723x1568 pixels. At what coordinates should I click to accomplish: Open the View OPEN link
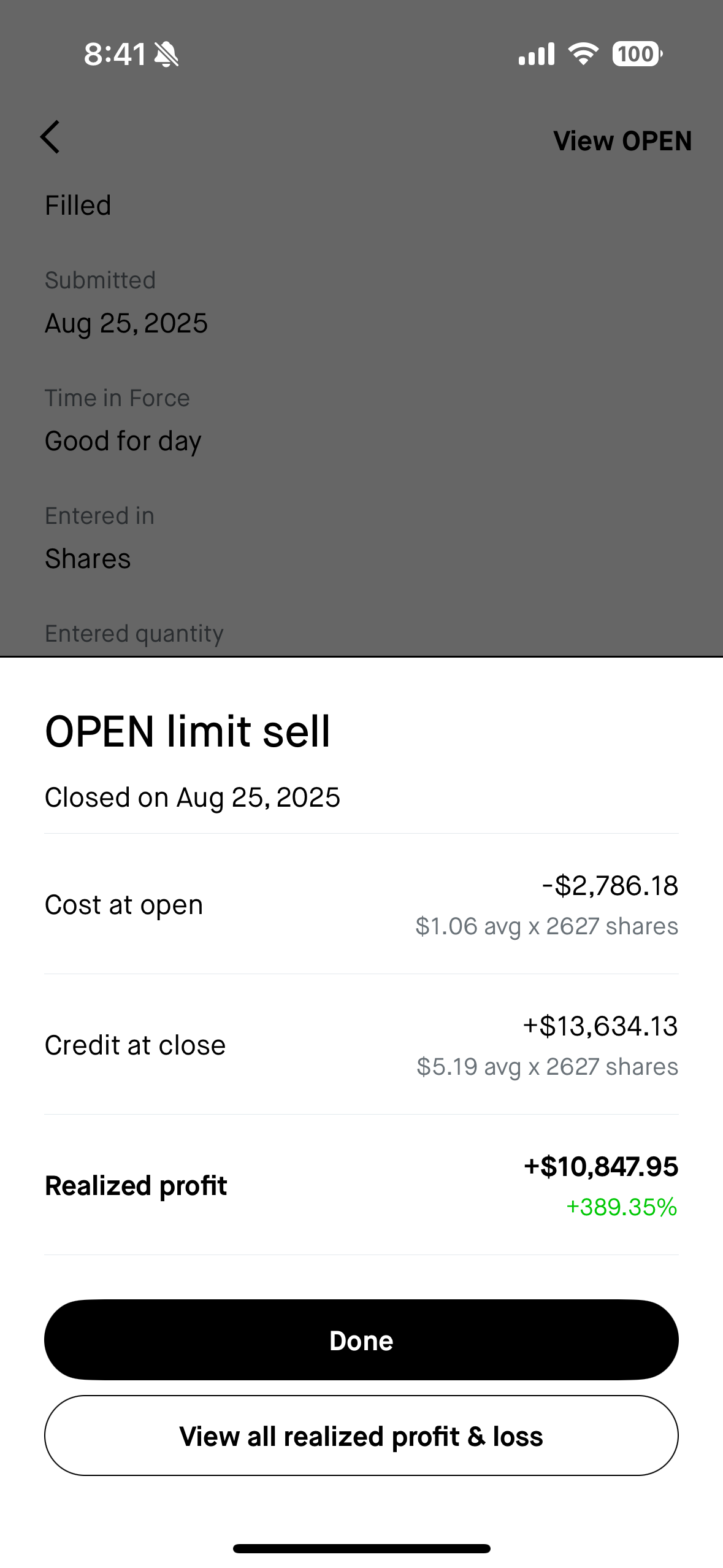click(x=622, y=141)
